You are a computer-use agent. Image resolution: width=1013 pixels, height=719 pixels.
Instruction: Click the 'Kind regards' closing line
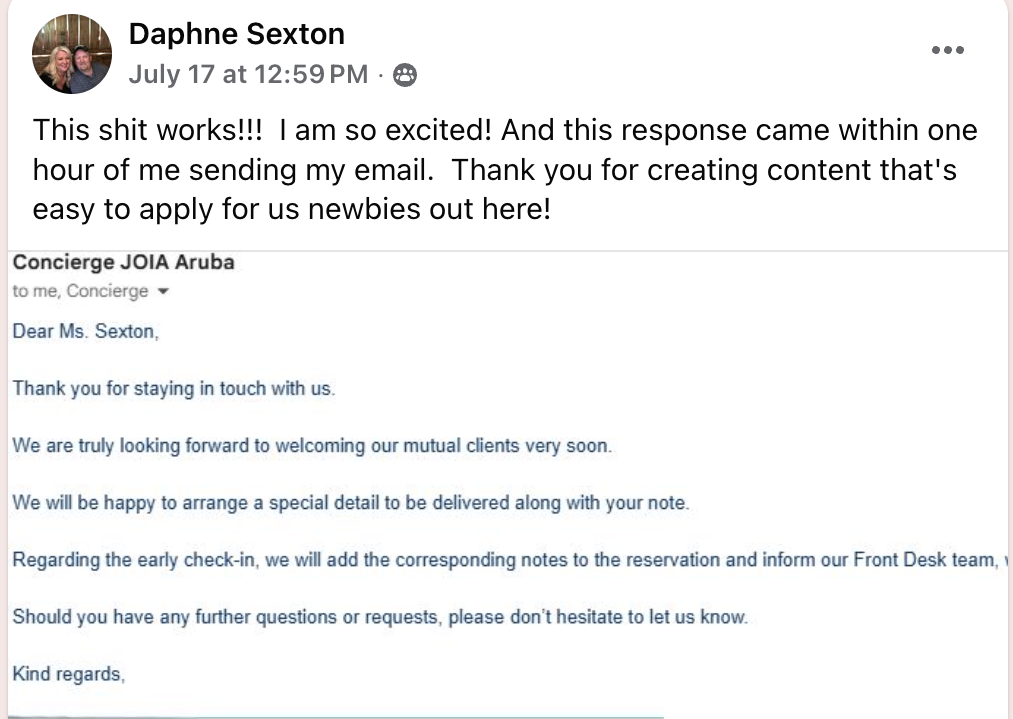[68, 674]
